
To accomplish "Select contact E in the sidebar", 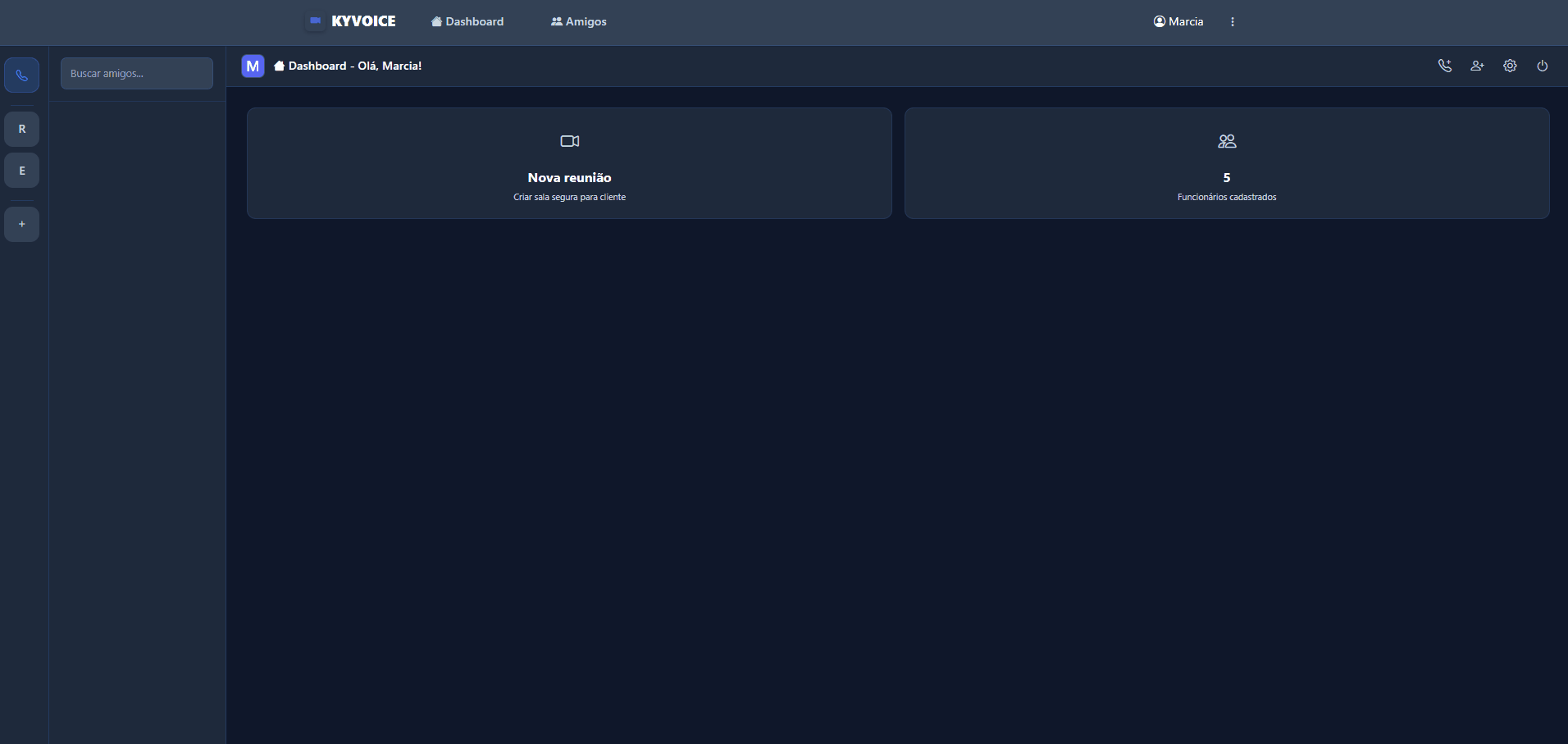I will pyautogui.click(x=21, y=171).
